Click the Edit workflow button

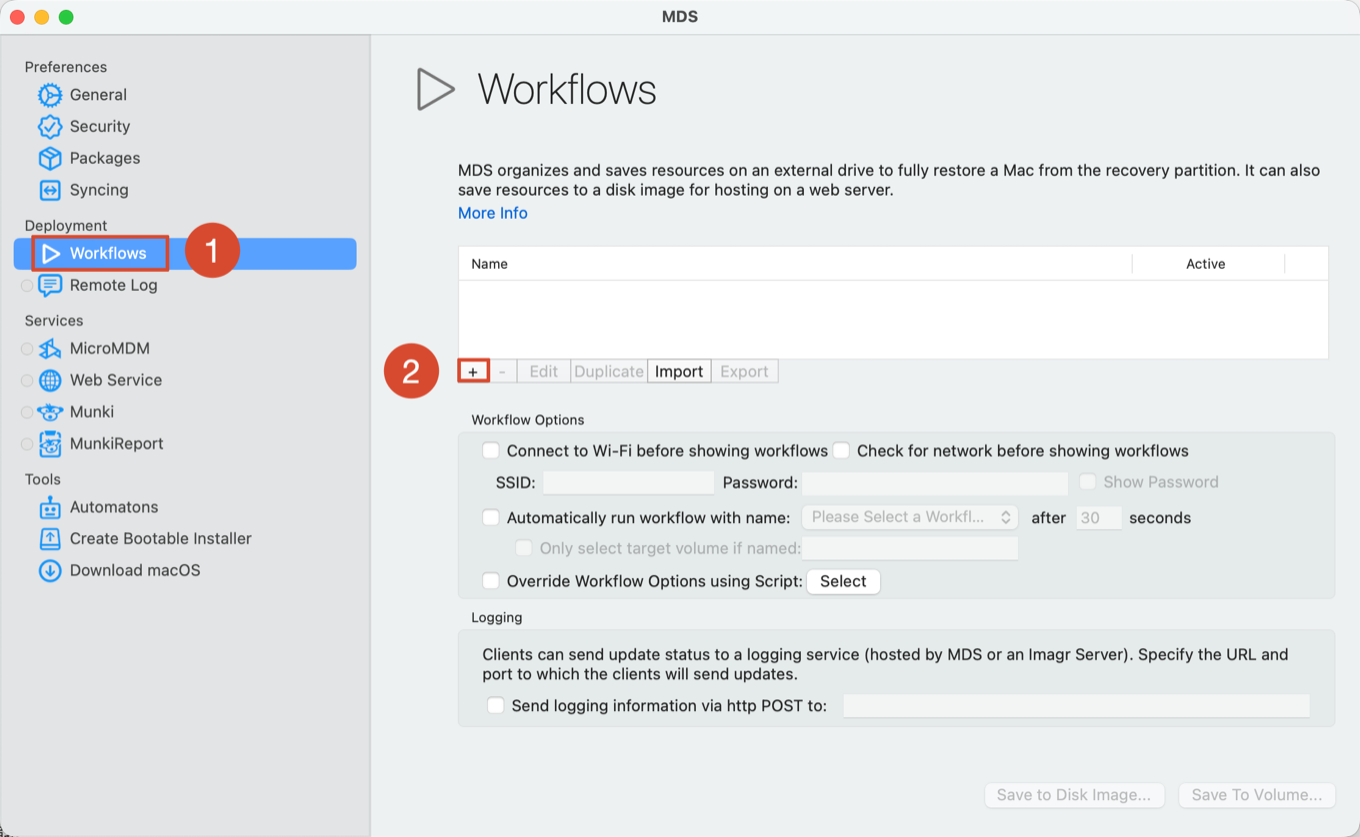[543, 371]
